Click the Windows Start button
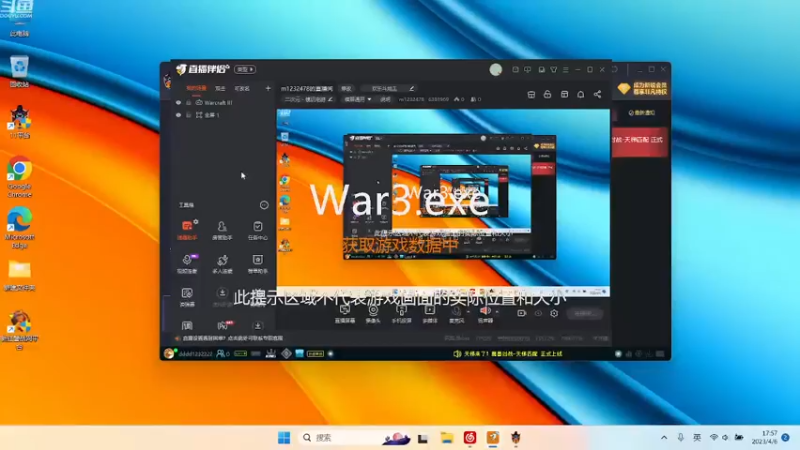The image size is (800, 450). pyautogui.click(x=284, y=438)
